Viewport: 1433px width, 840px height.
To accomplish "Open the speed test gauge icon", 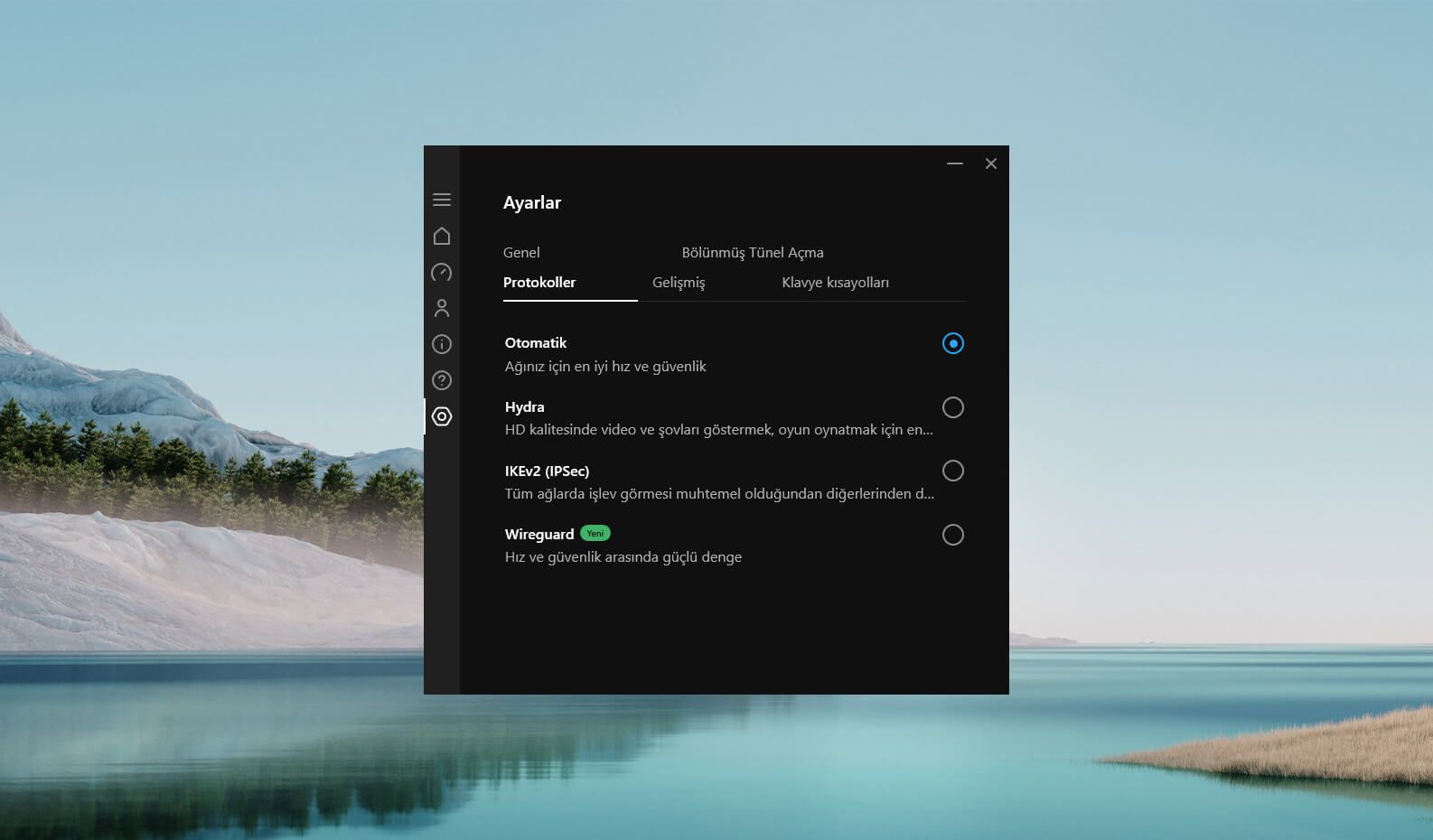I will (x=442, y=272).
